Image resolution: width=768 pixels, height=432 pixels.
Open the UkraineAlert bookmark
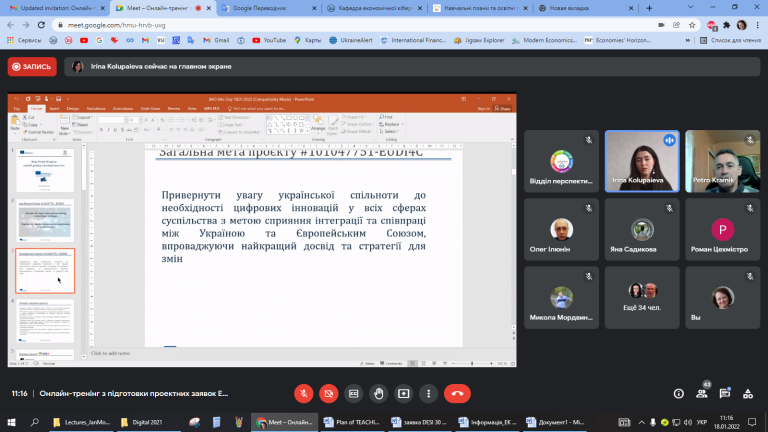coord(351,40)
